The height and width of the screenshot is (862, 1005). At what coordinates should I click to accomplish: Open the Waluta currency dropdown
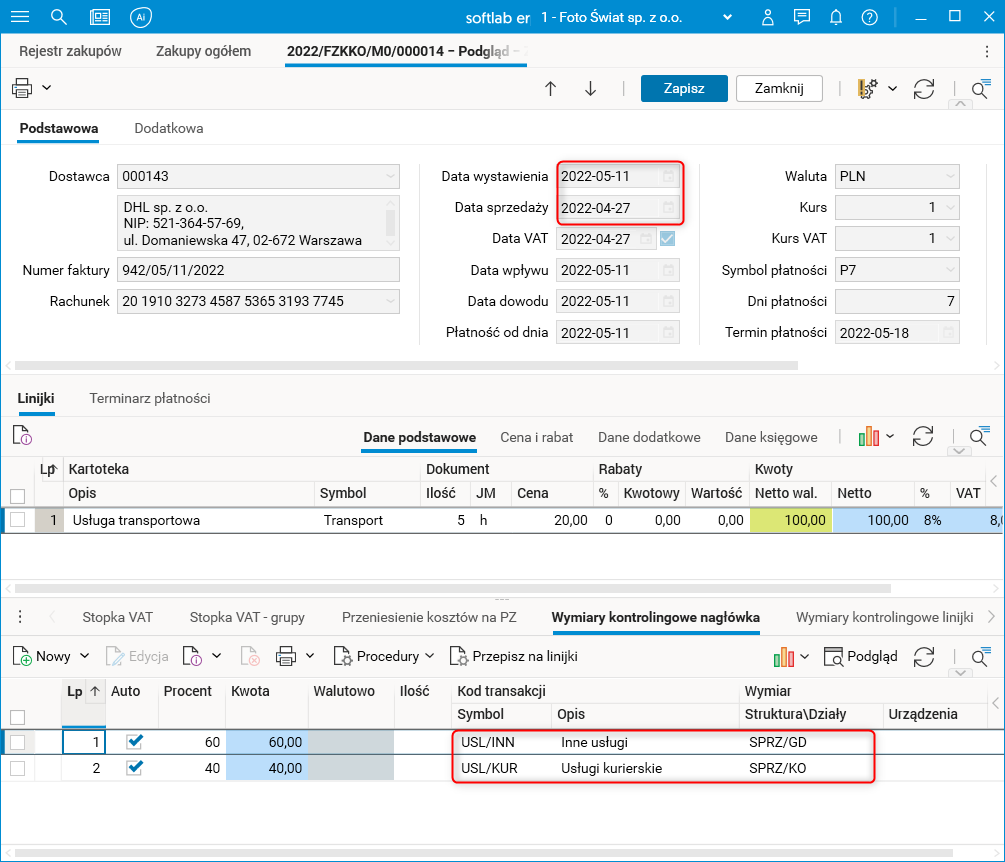point(950,176)
